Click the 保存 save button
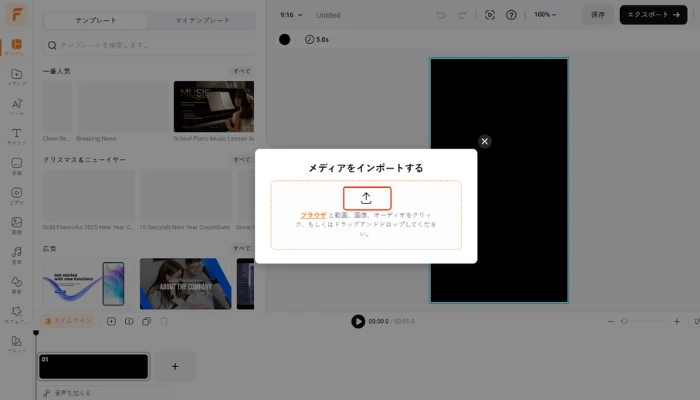 [598, 15]
